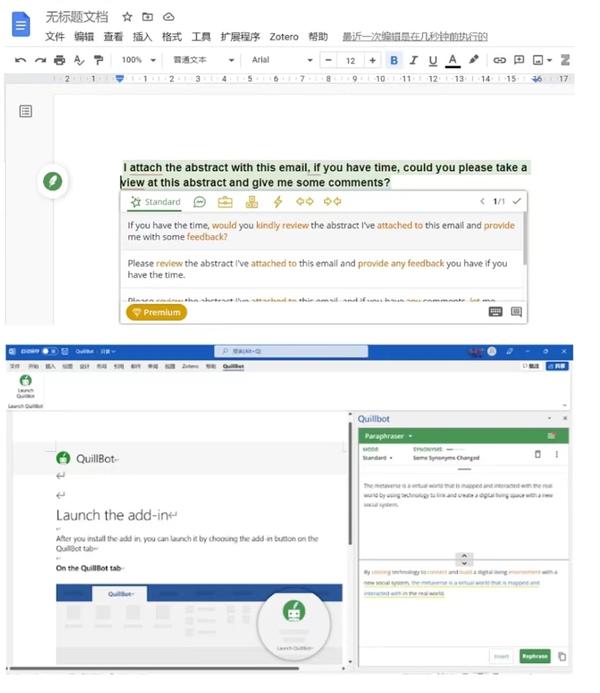Choose the 'Please review the abstract' suggestion
600x693 pixels.
[321, 269]
